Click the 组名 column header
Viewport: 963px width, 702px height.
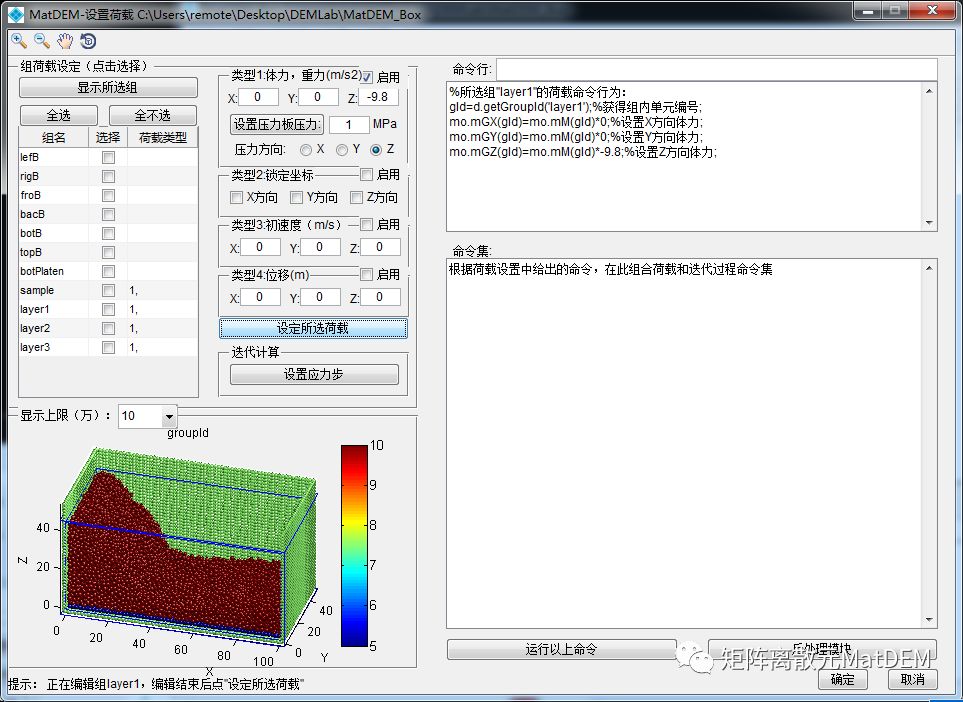click(54, 138)
